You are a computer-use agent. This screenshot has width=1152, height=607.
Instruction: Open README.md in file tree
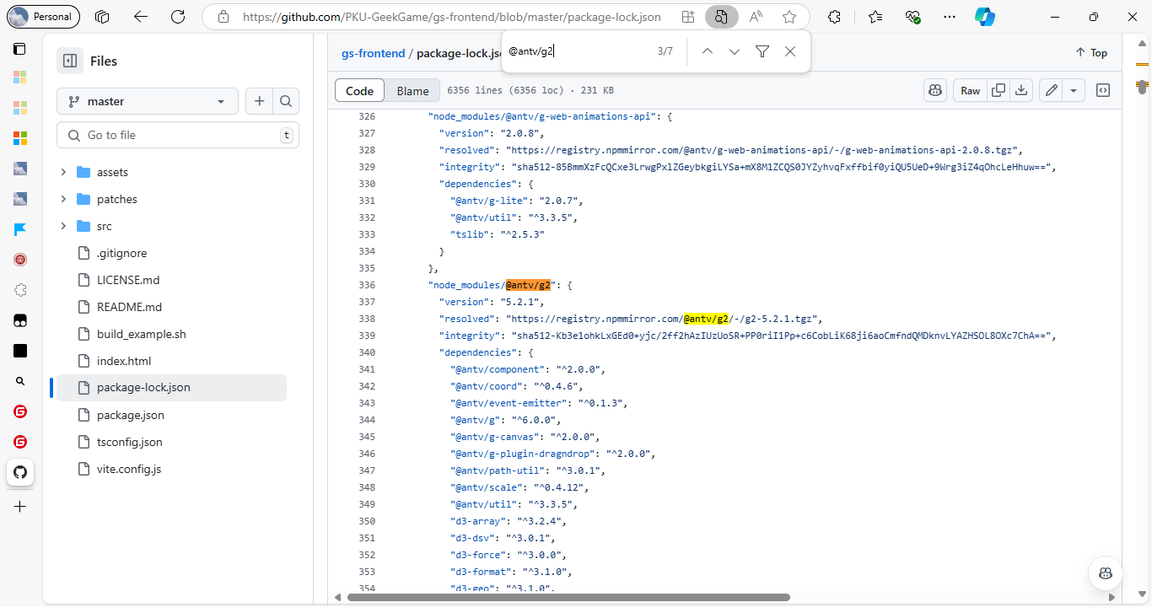pos(129,307)
